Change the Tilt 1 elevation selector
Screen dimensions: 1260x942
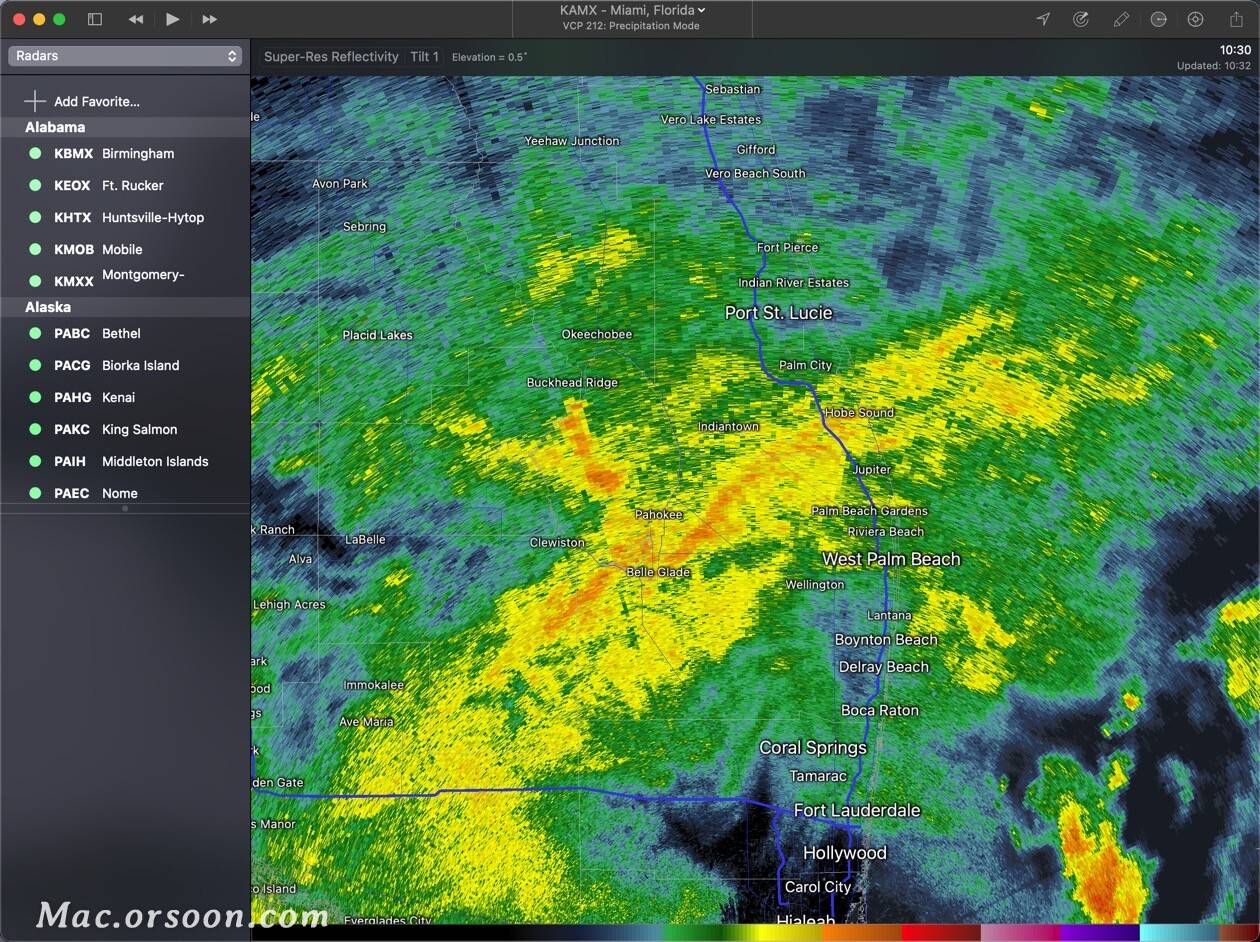pyautogui.click(x=424, y=57)
